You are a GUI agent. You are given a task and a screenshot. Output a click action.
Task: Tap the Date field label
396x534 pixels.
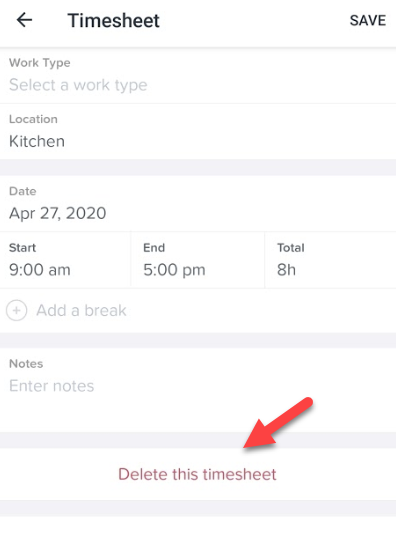point(22,191)
